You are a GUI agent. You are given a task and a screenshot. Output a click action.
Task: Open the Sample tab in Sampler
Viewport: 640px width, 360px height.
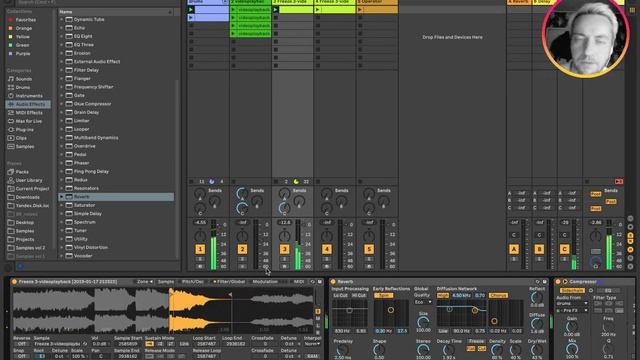click(166, 282)
